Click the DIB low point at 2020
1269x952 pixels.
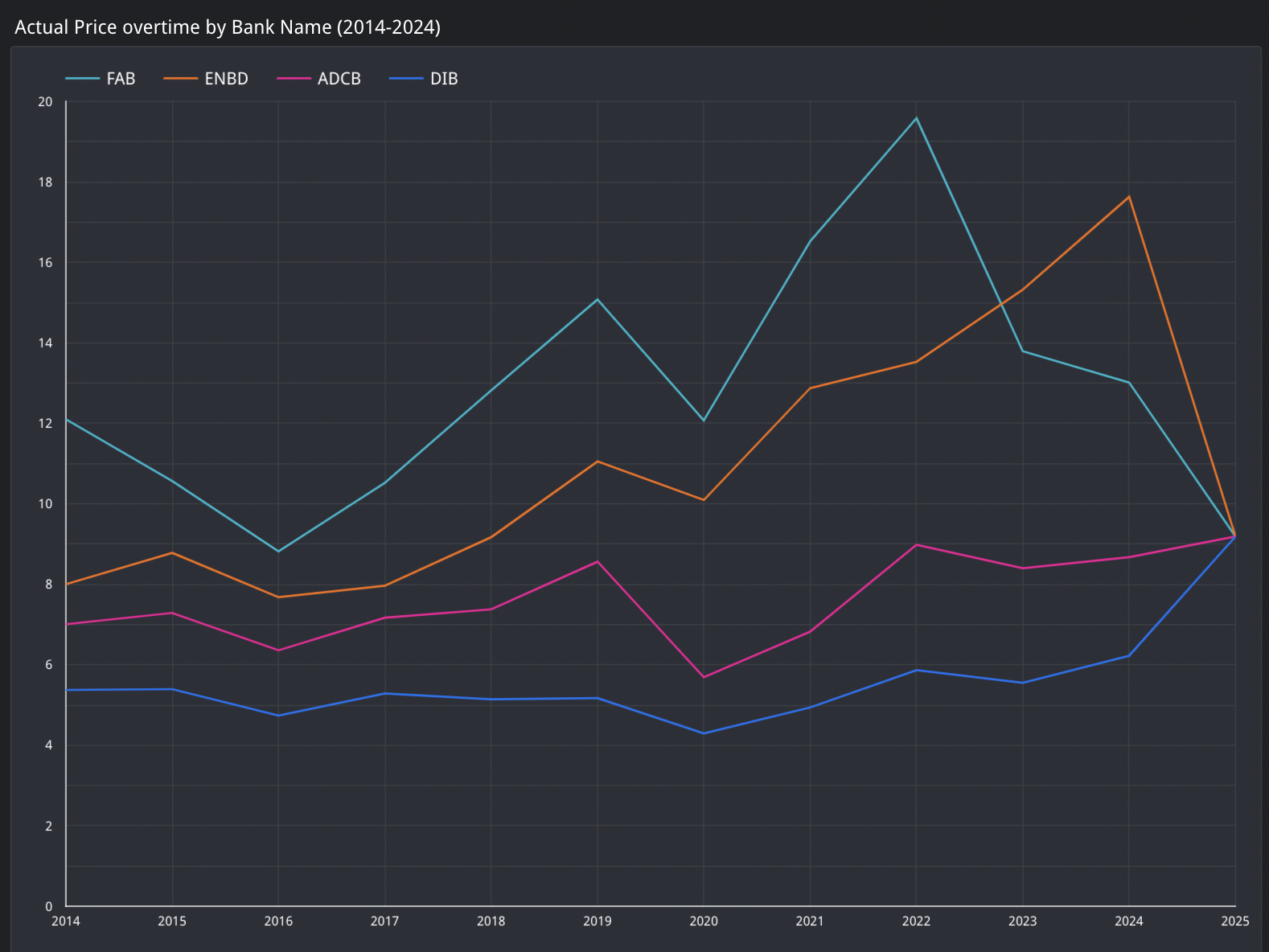[704, 733]
